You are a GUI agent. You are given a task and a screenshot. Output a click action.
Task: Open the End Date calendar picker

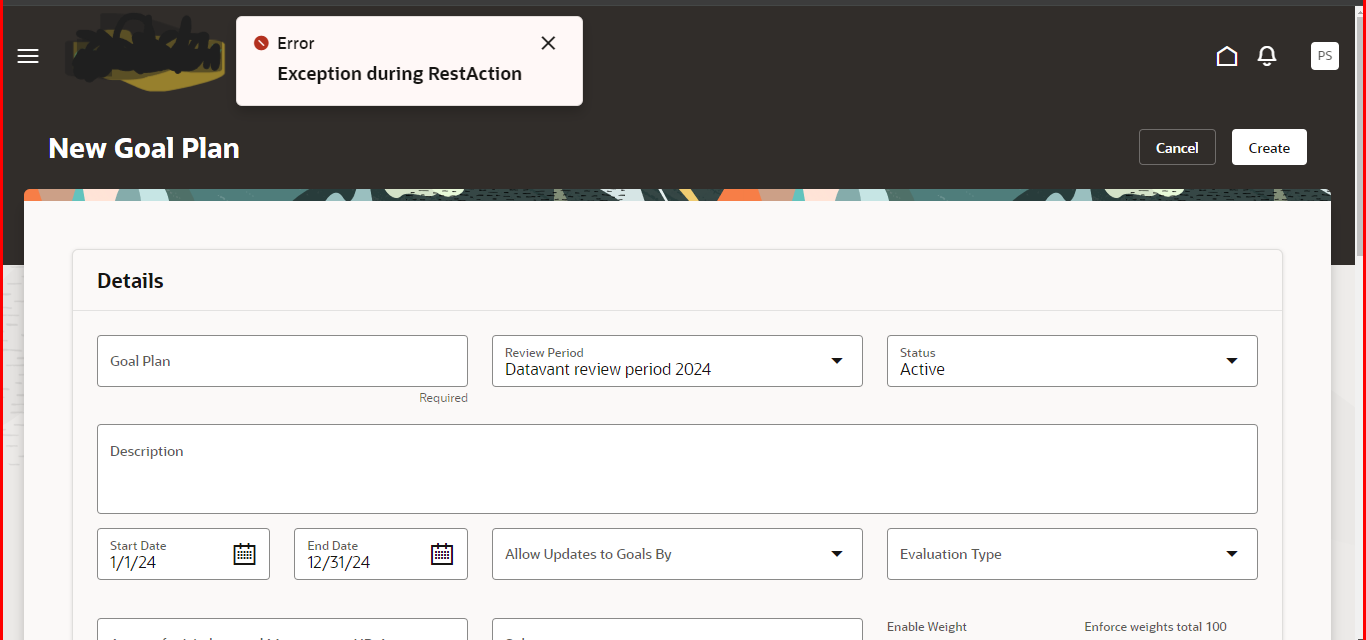pos(442,554)
